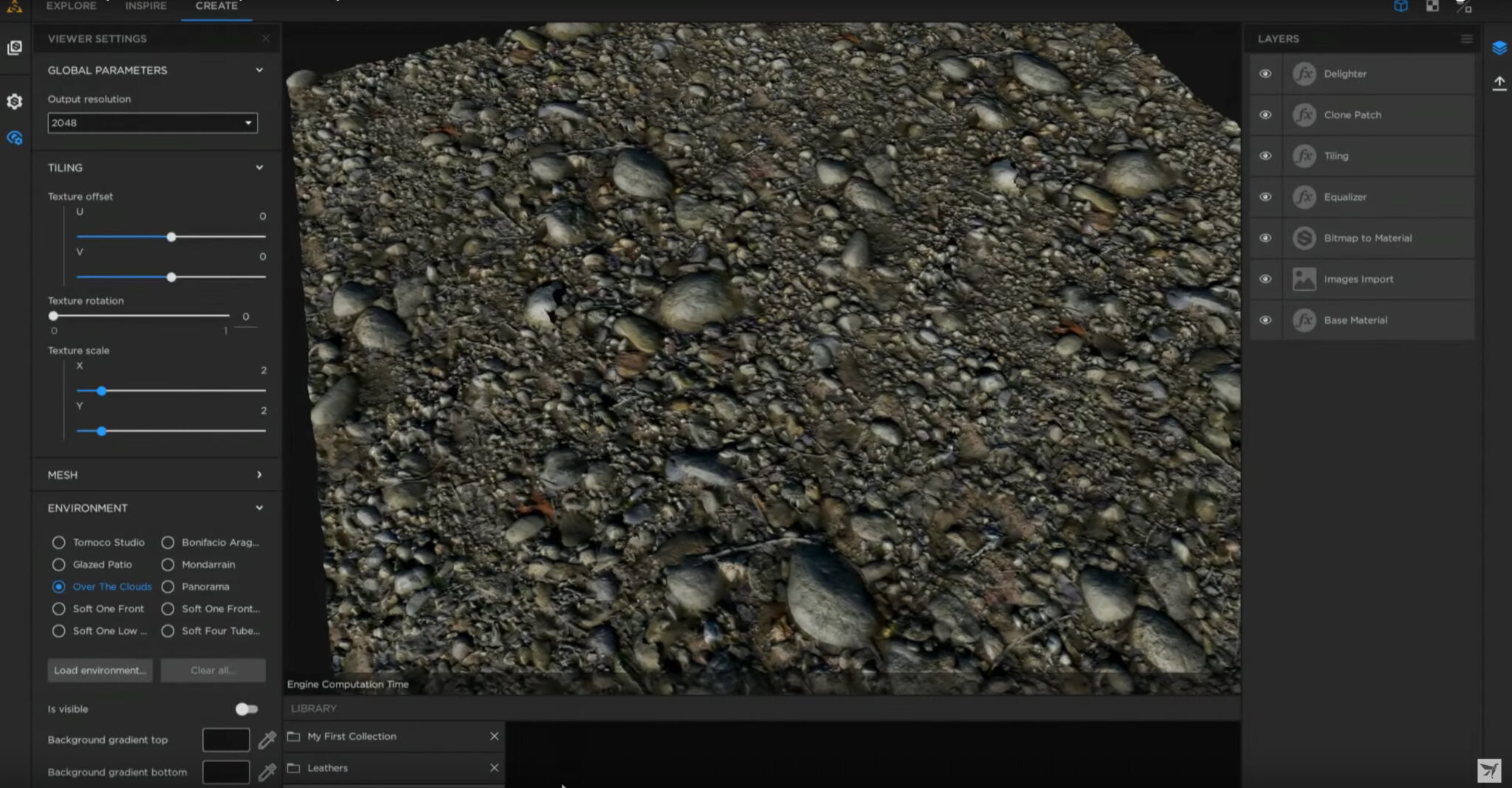Screen dimensions: 1512x788
Task: Click the Texture scale Y slider
Action: pos(171,431)
